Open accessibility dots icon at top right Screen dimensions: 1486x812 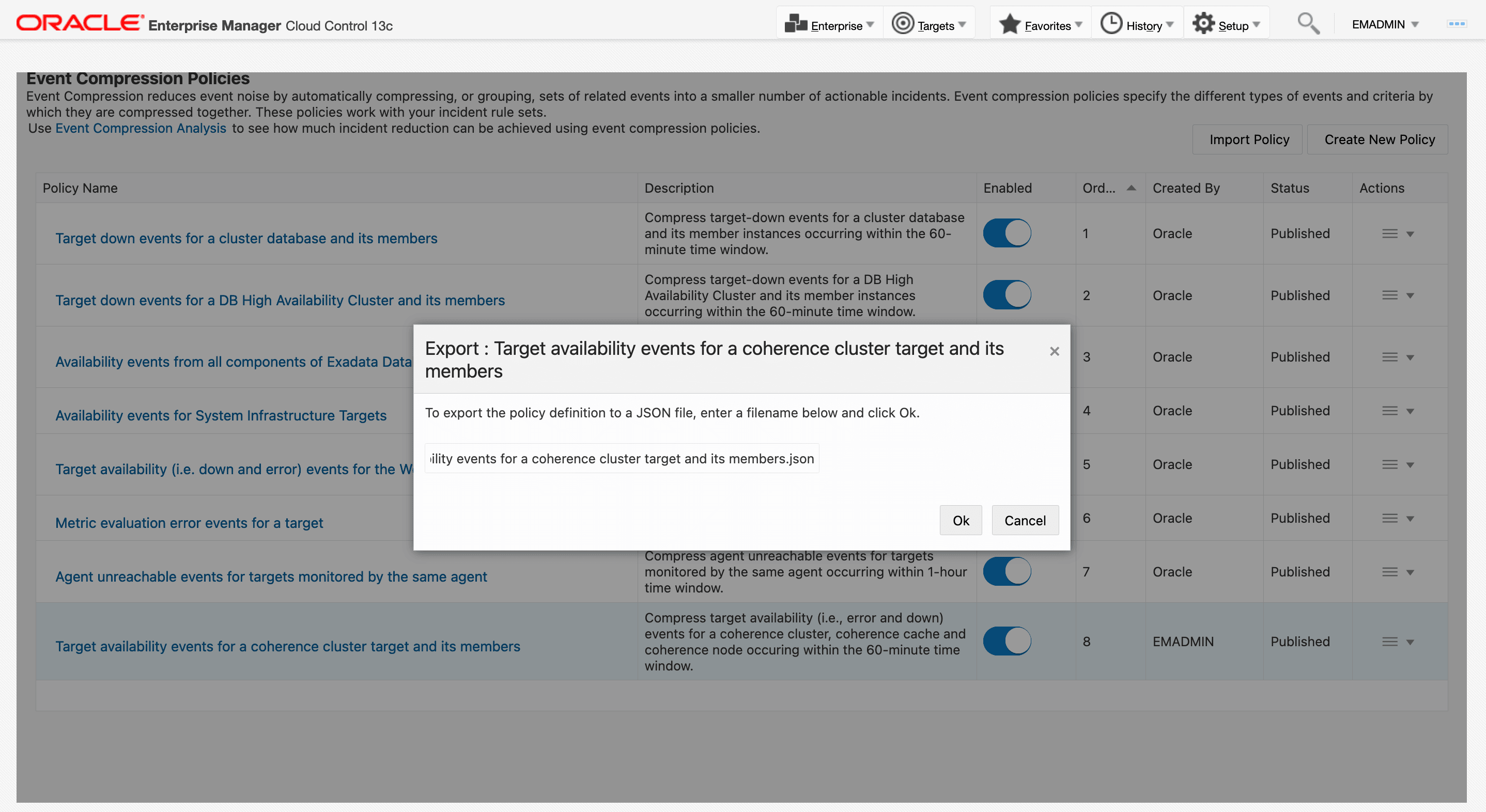point(1456,24)
